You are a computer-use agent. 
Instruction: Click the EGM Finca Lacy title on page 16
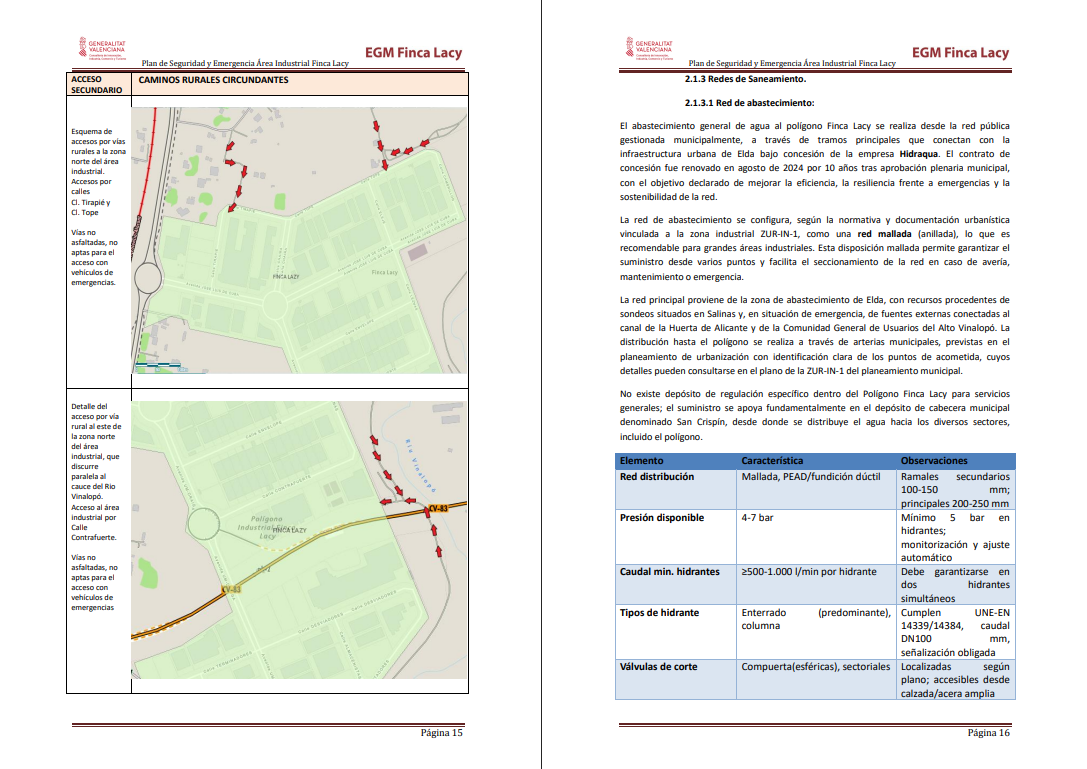960,53
